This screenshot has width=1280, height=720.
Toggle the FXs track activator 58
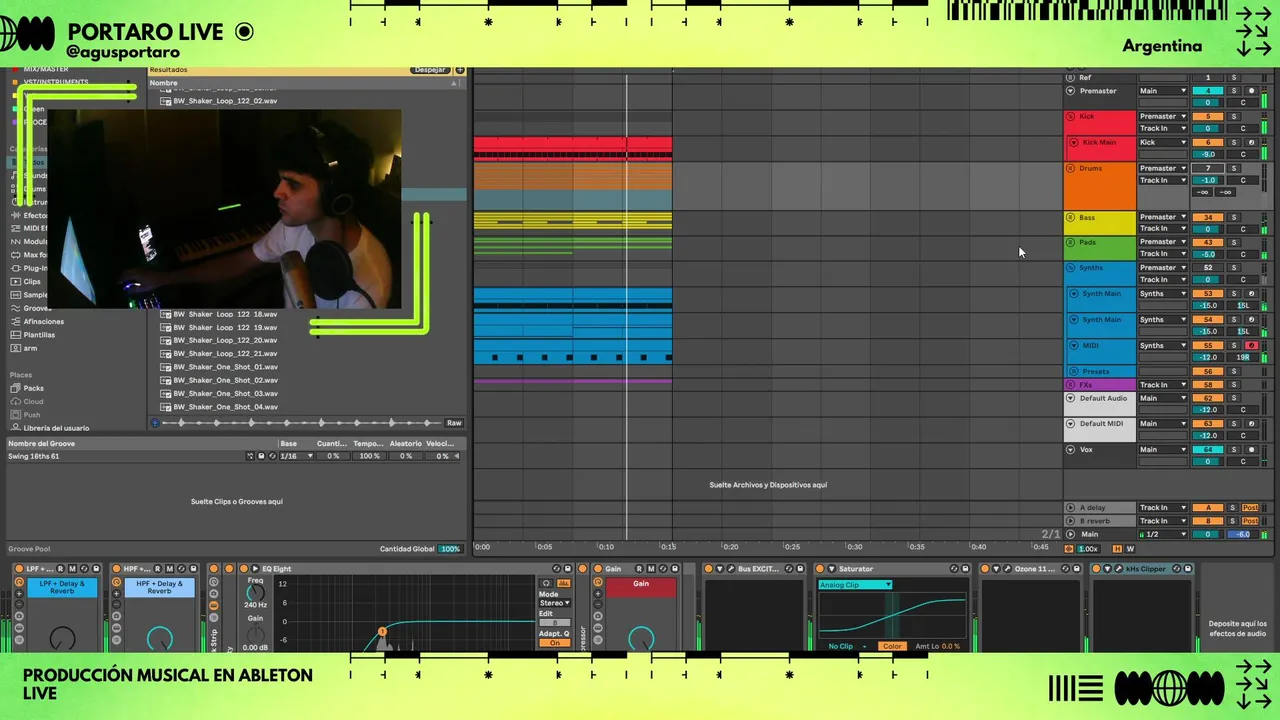click(x=1207, y=385)
